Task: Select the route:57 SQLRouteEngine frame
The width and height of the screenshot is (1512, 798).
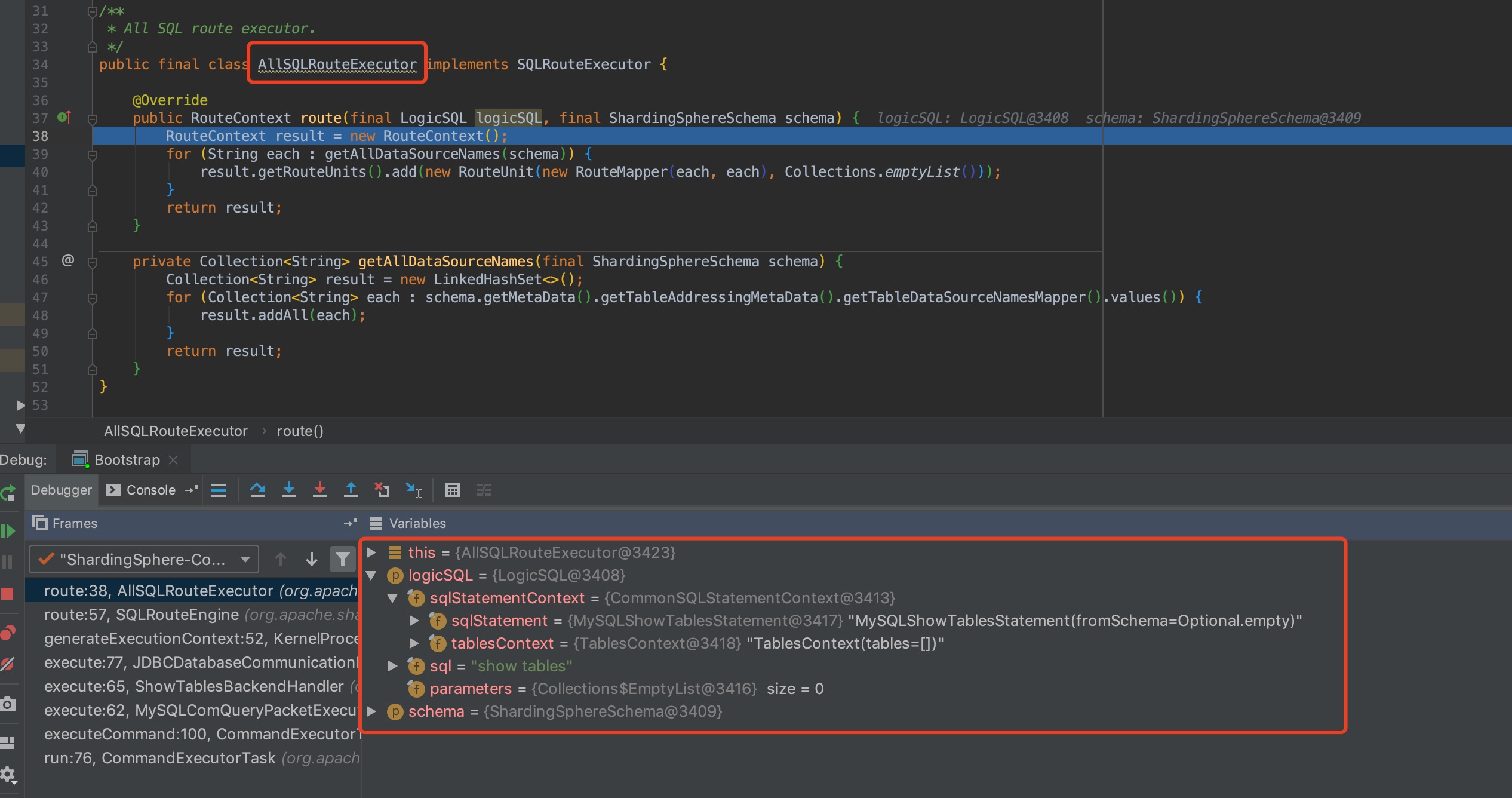Action: (x=142, y=614)
